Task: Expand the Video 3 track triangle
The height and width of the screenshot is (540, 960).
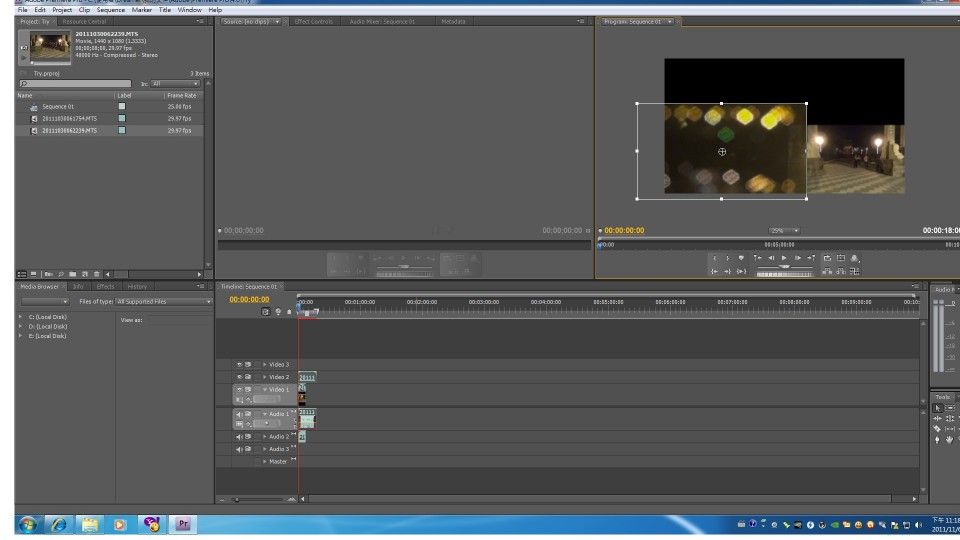Action: (x=264, y=365)
